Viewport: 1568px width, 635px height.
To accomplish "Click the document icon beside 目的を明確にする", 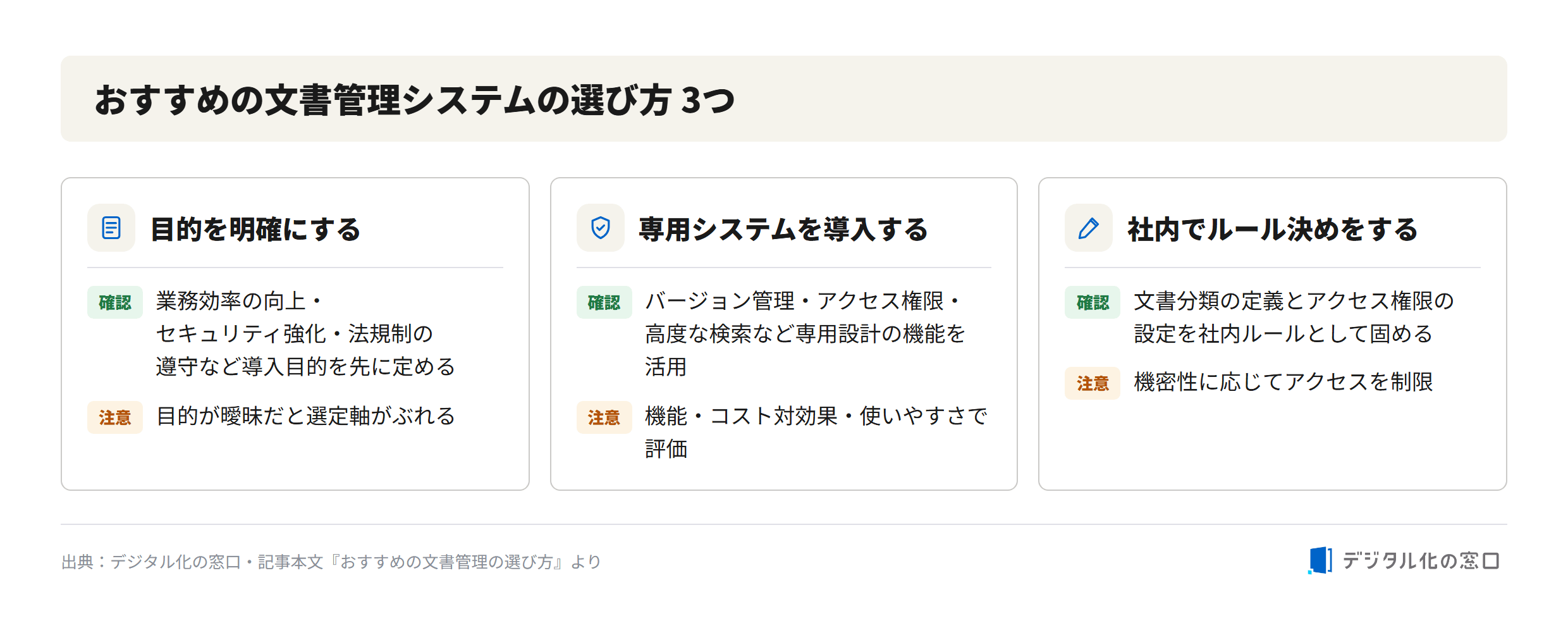I will pos(111,228).
